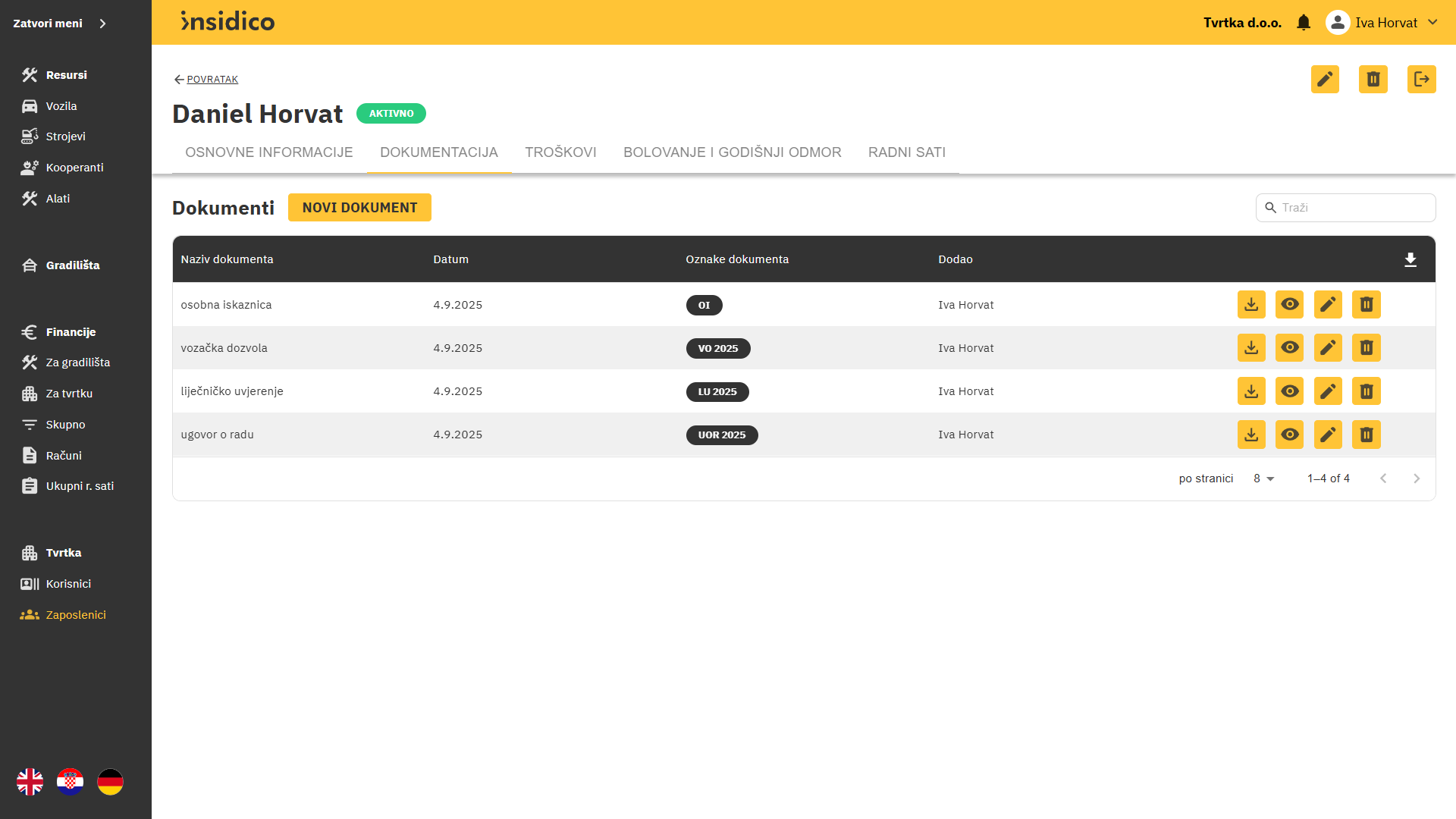Download the osobna iskaznica document
Screen dimensions: 1456x819
coord(1251,305)
